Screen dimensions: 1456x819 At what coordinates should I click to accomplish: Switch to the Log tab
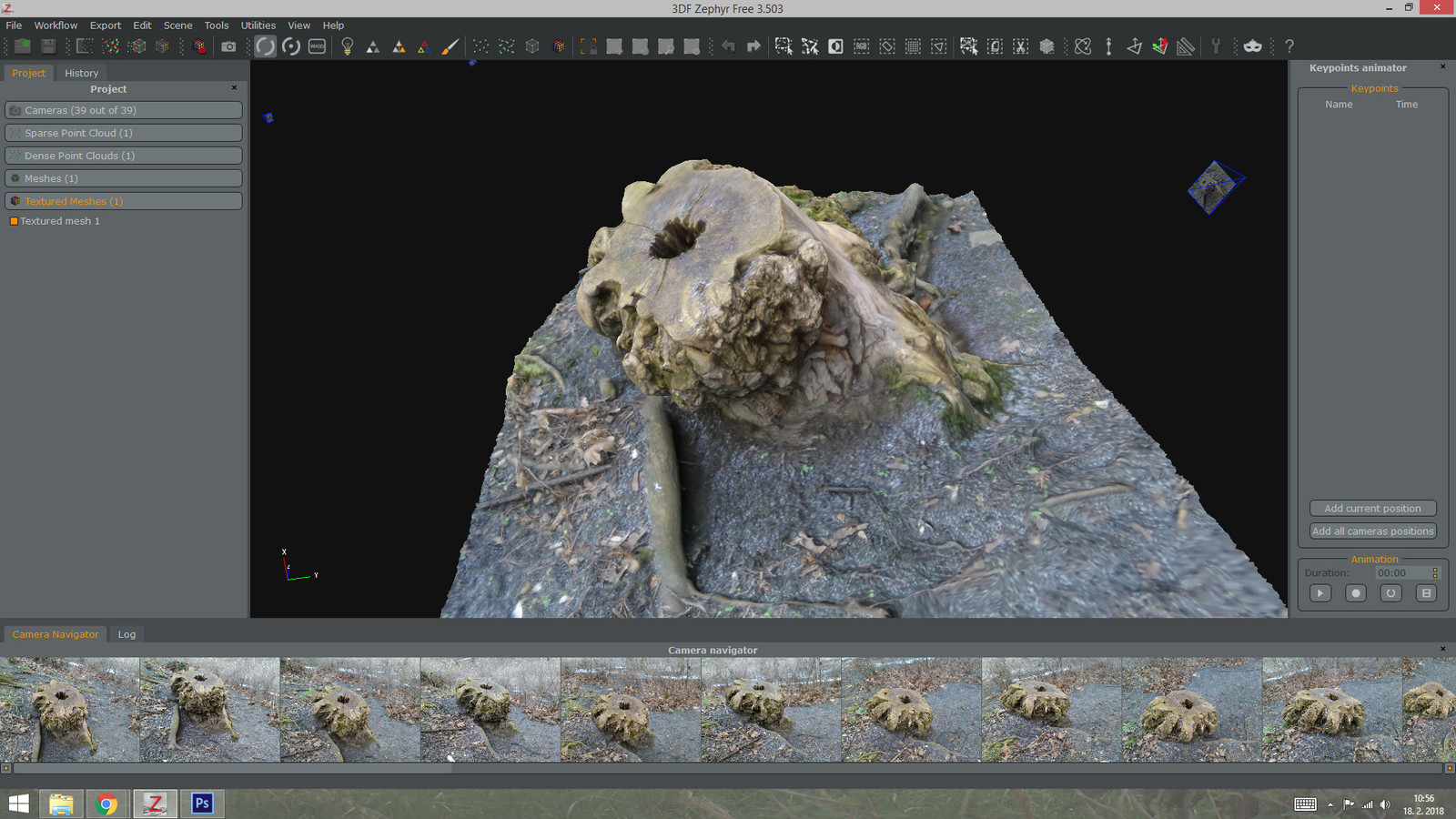tap(126, 633)
